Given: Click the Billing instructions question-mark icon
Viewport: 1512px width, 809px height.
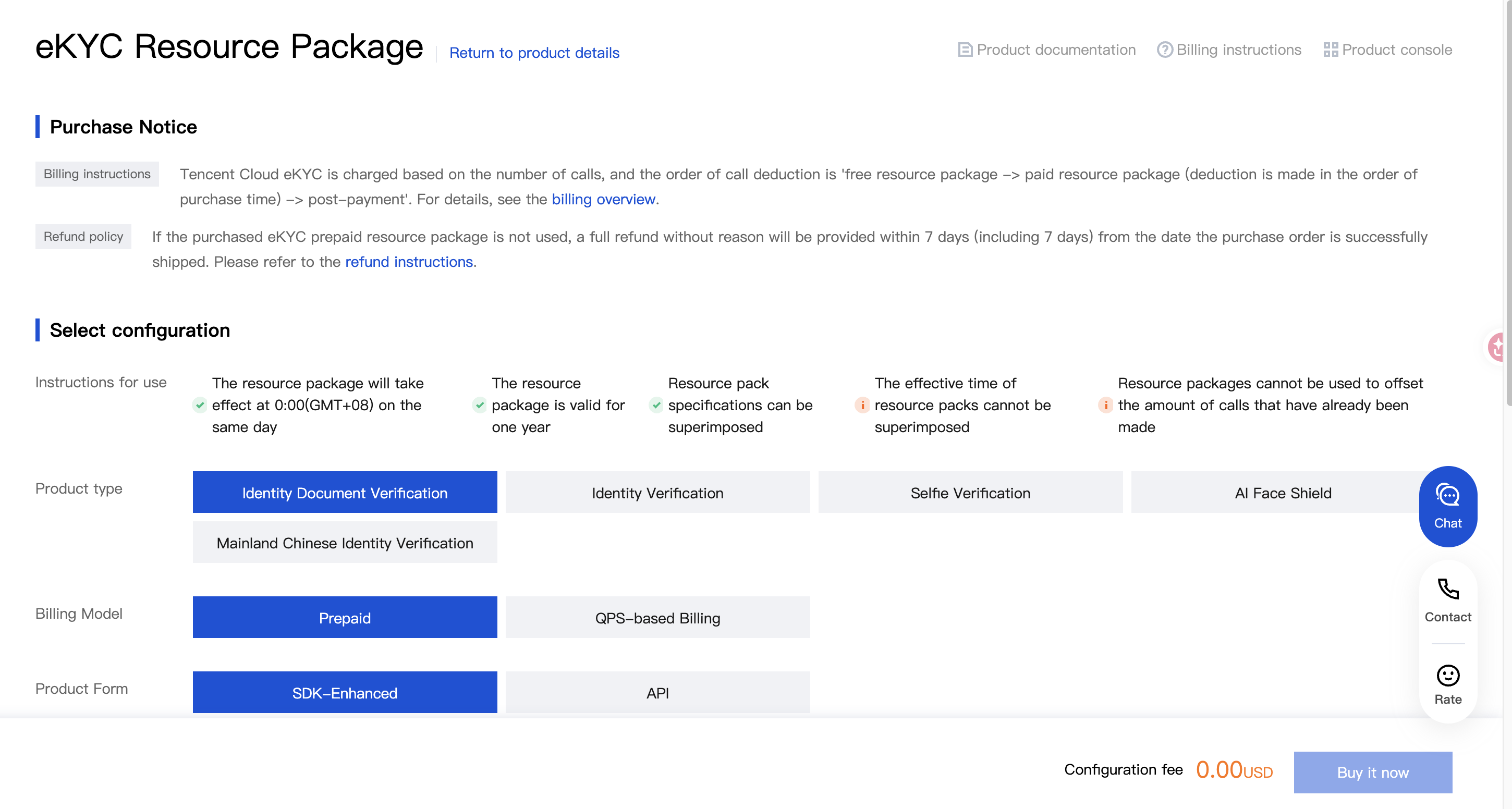Looking at the screenshot, I should coord(1165,50).
